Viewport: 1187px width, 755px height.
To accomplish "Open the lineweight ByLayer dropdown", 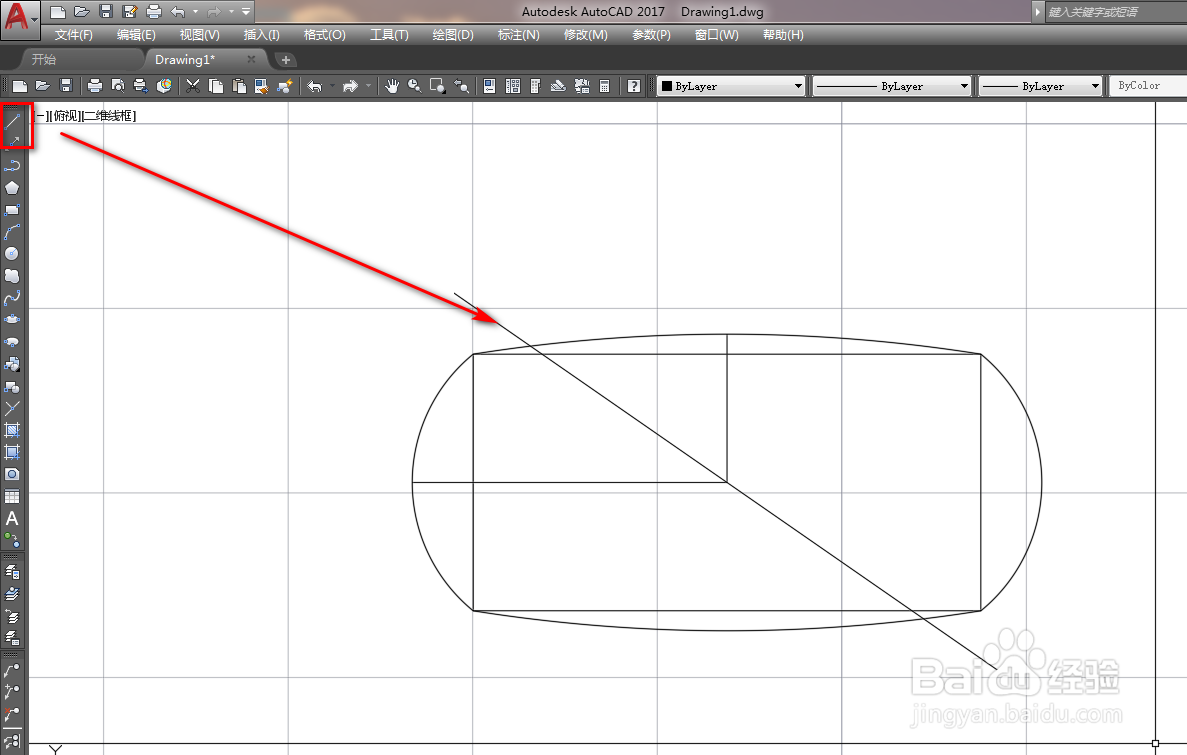I will (1040, 86).
